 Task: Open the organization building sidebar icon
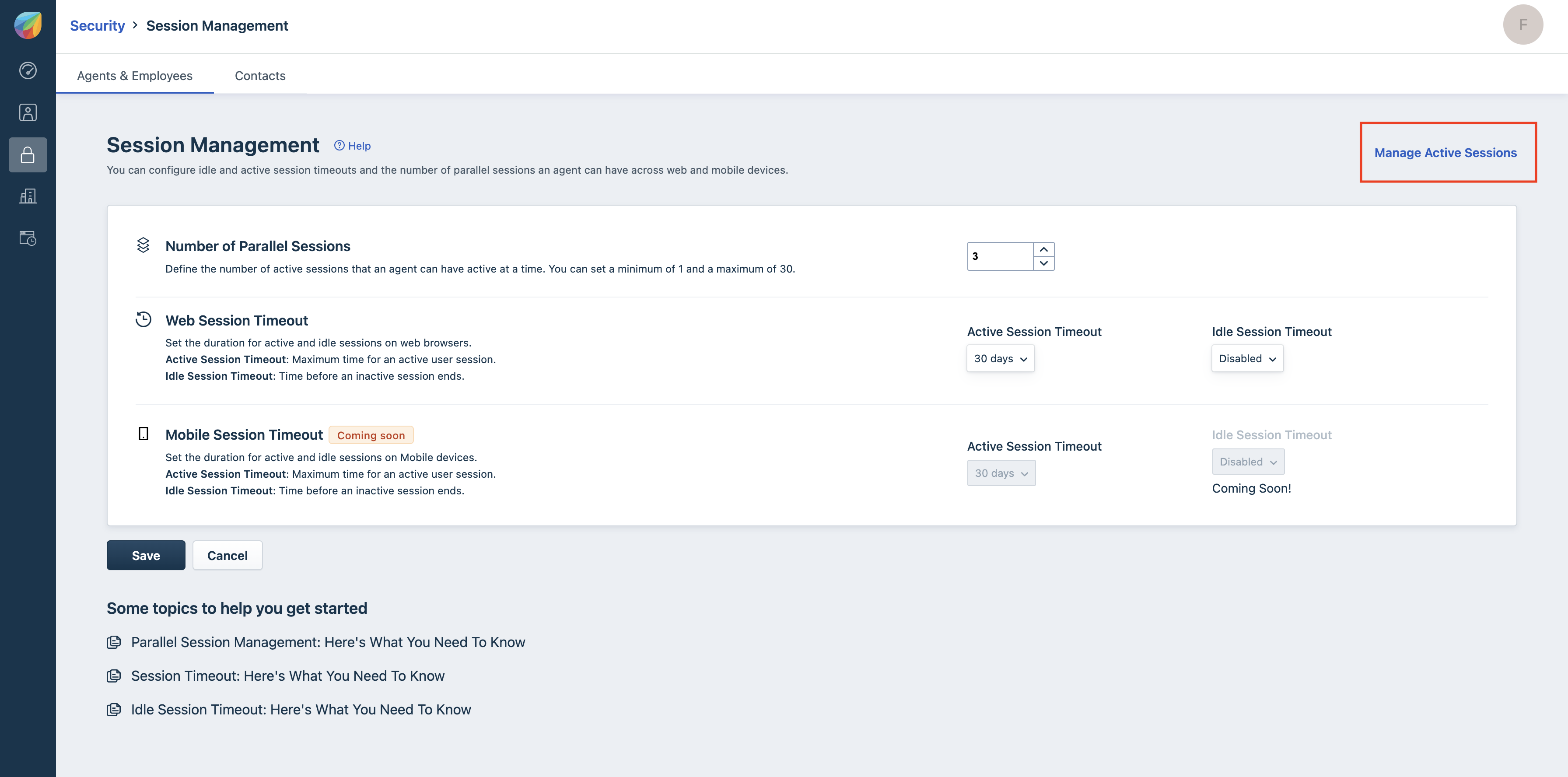click(x=28, y=196)
